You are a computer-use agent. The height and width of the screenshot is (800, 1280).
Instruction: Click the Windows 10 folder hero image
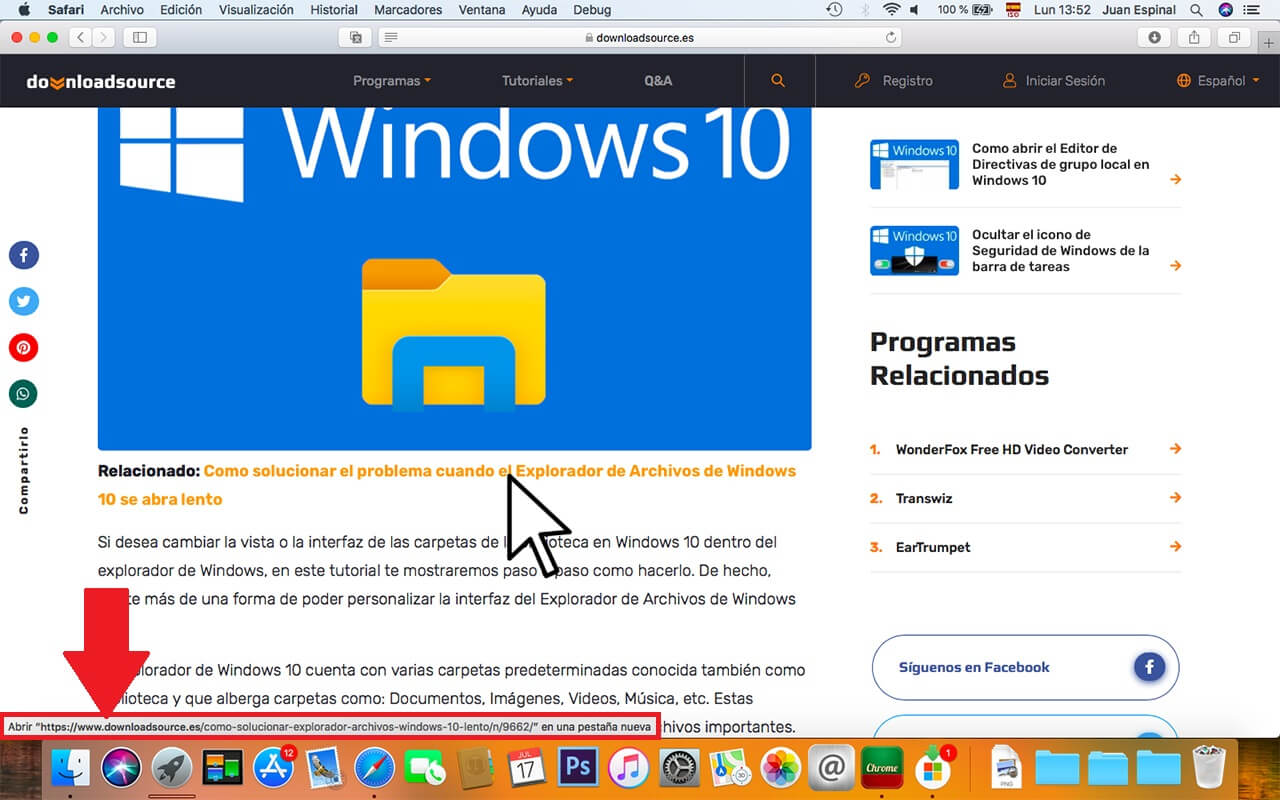tap(454, 279)
